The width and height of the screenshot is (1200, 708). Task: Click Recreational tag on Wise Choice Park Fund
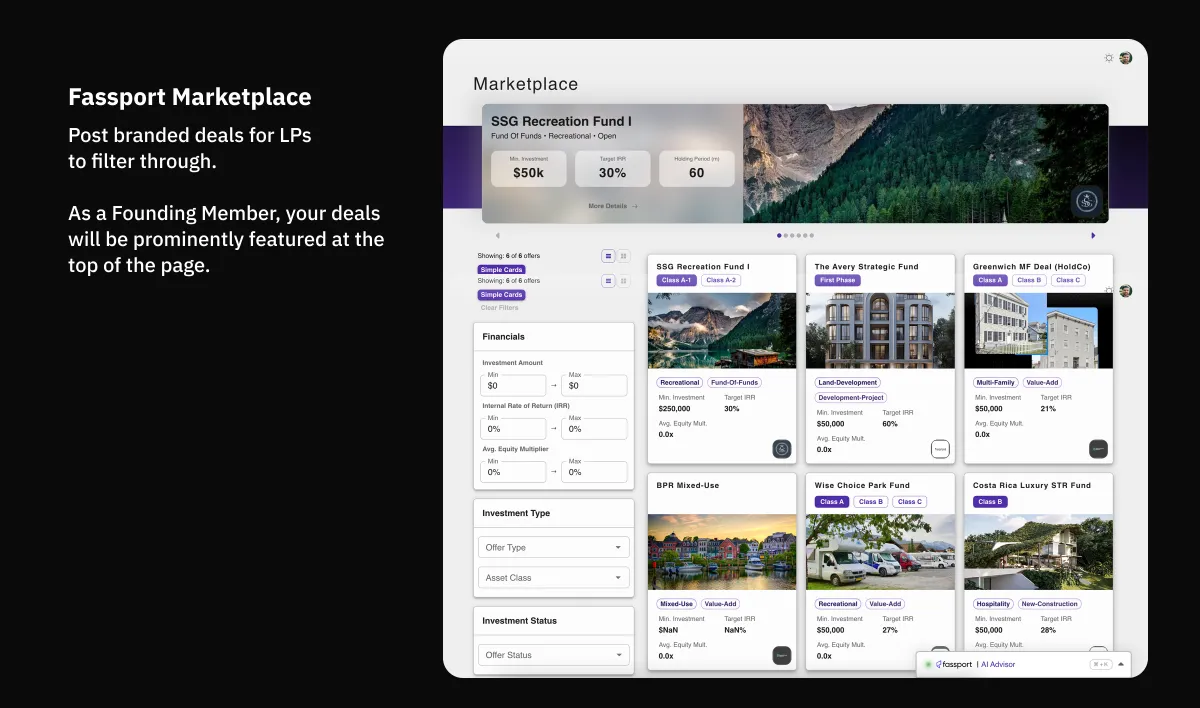coord(838,604)
